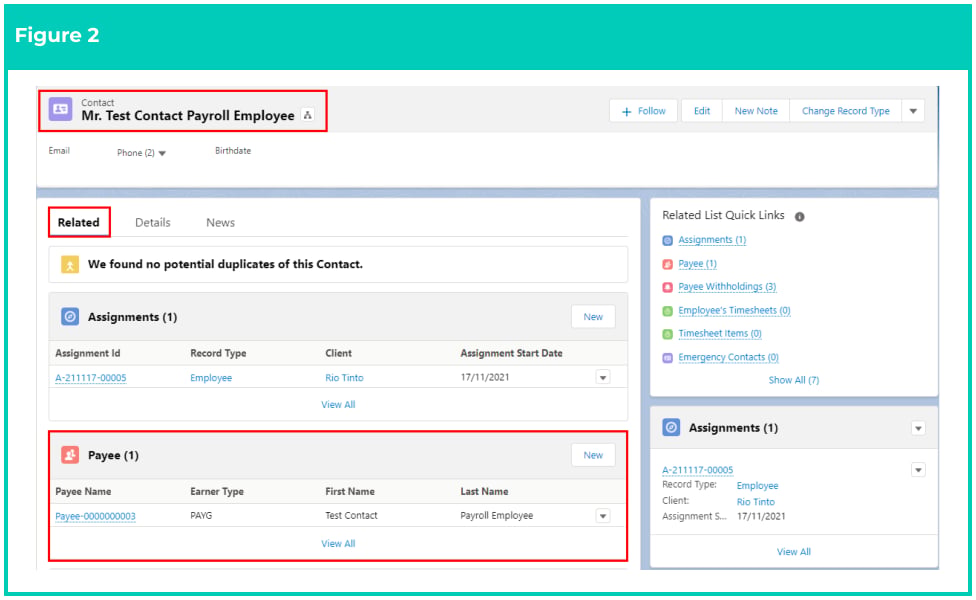Expand the Phone (2) dropdown
976x600 pixels.
(162, 153)
